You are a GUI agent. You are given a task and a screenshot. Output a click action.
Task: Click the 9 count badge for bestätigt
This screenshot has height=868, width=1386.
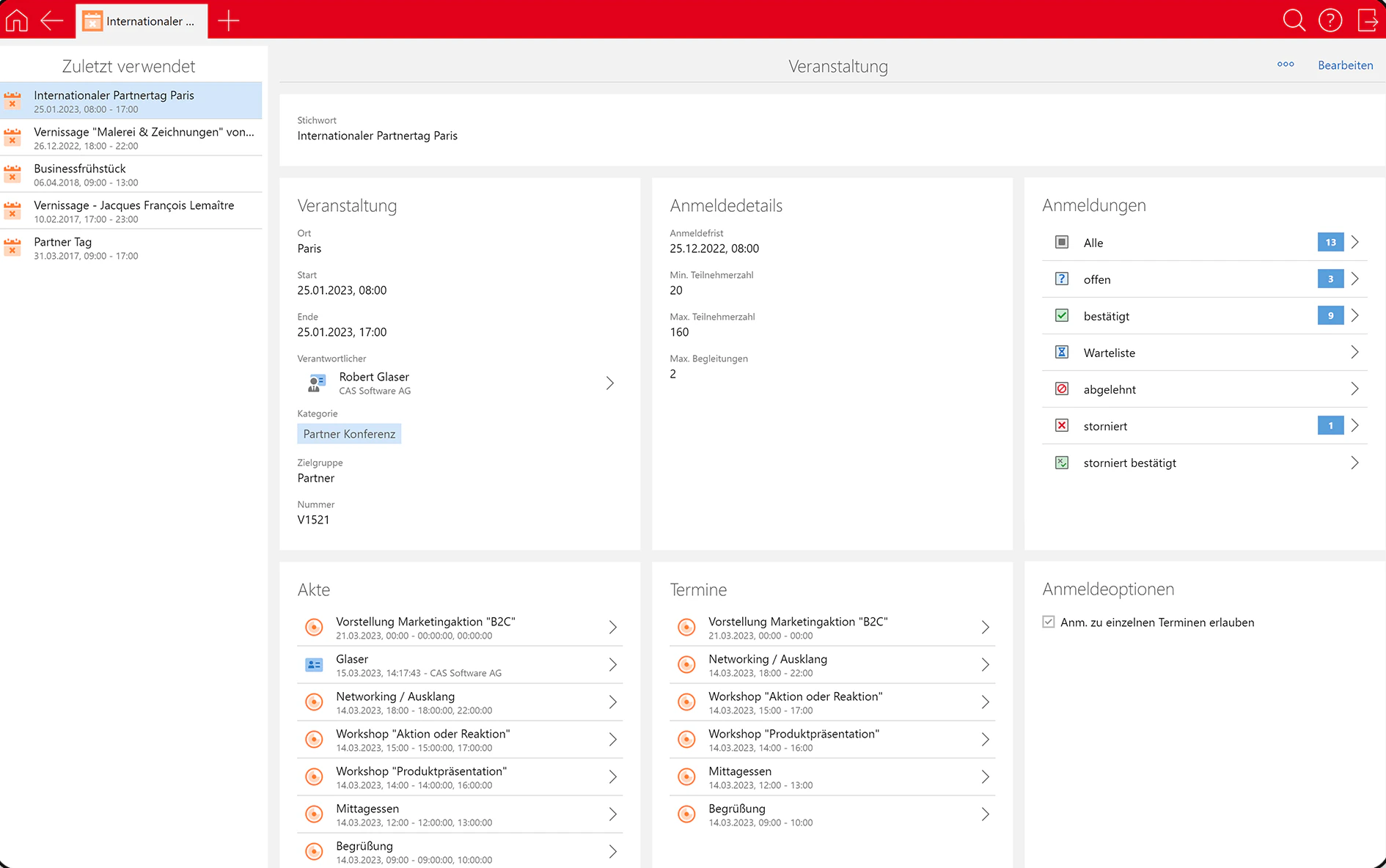(x=1330, y=315)
